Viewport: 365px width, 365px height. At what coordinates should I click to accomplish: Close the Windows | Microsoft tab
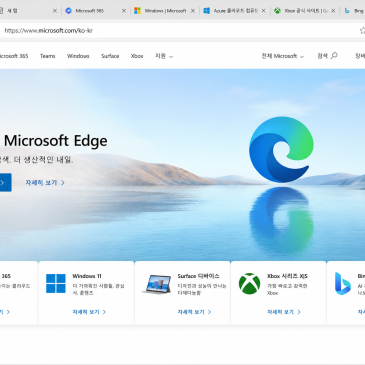click(193, 11)
